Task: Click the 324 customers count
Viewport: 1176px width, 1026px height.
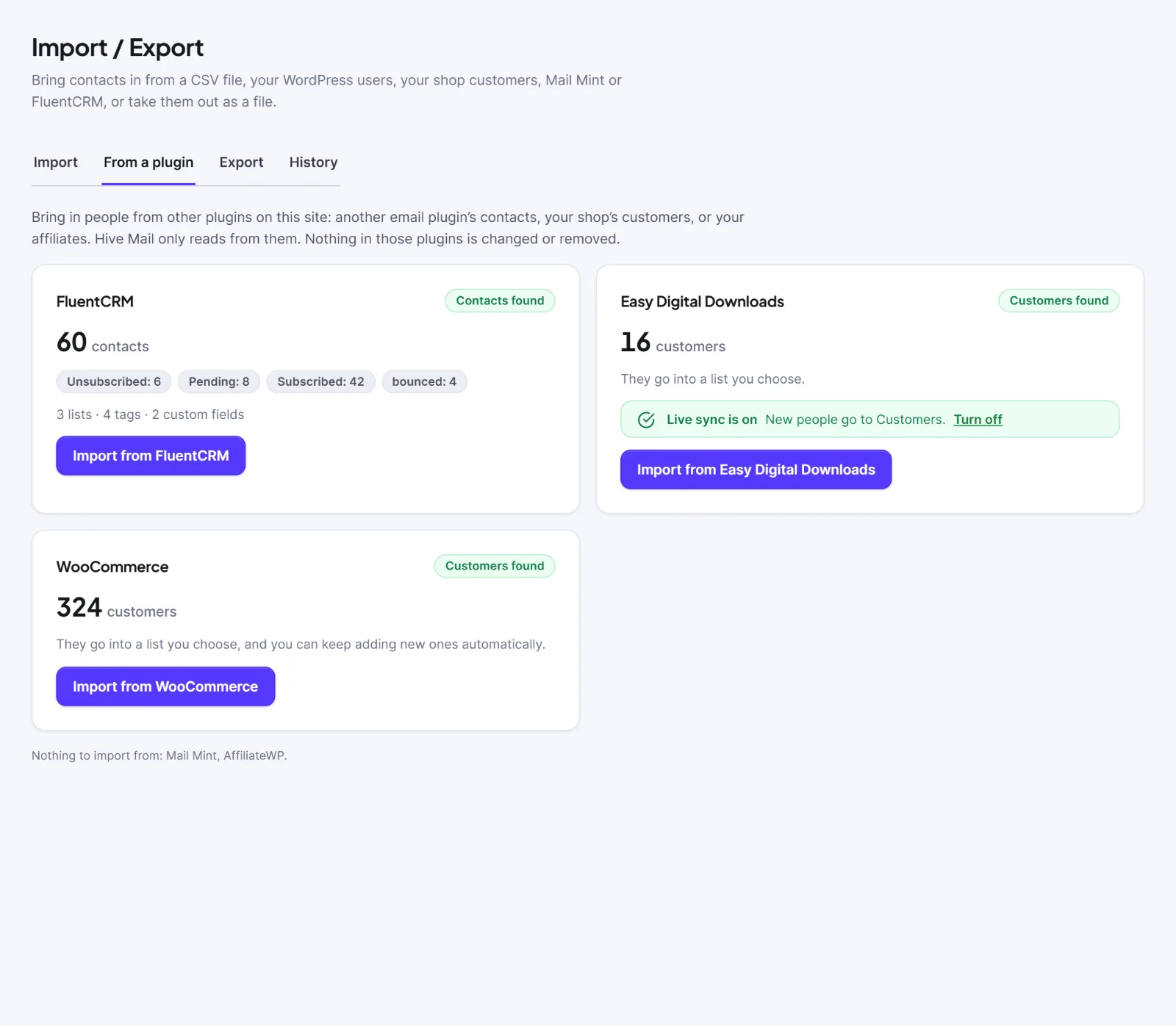Action: (116, 608)
